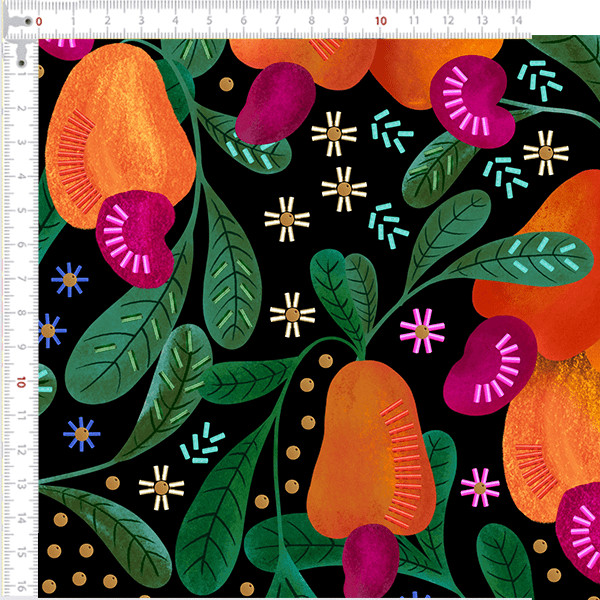
Task: Click the heart-shaped green leaf in the center
Action: (x=344, y=290)
